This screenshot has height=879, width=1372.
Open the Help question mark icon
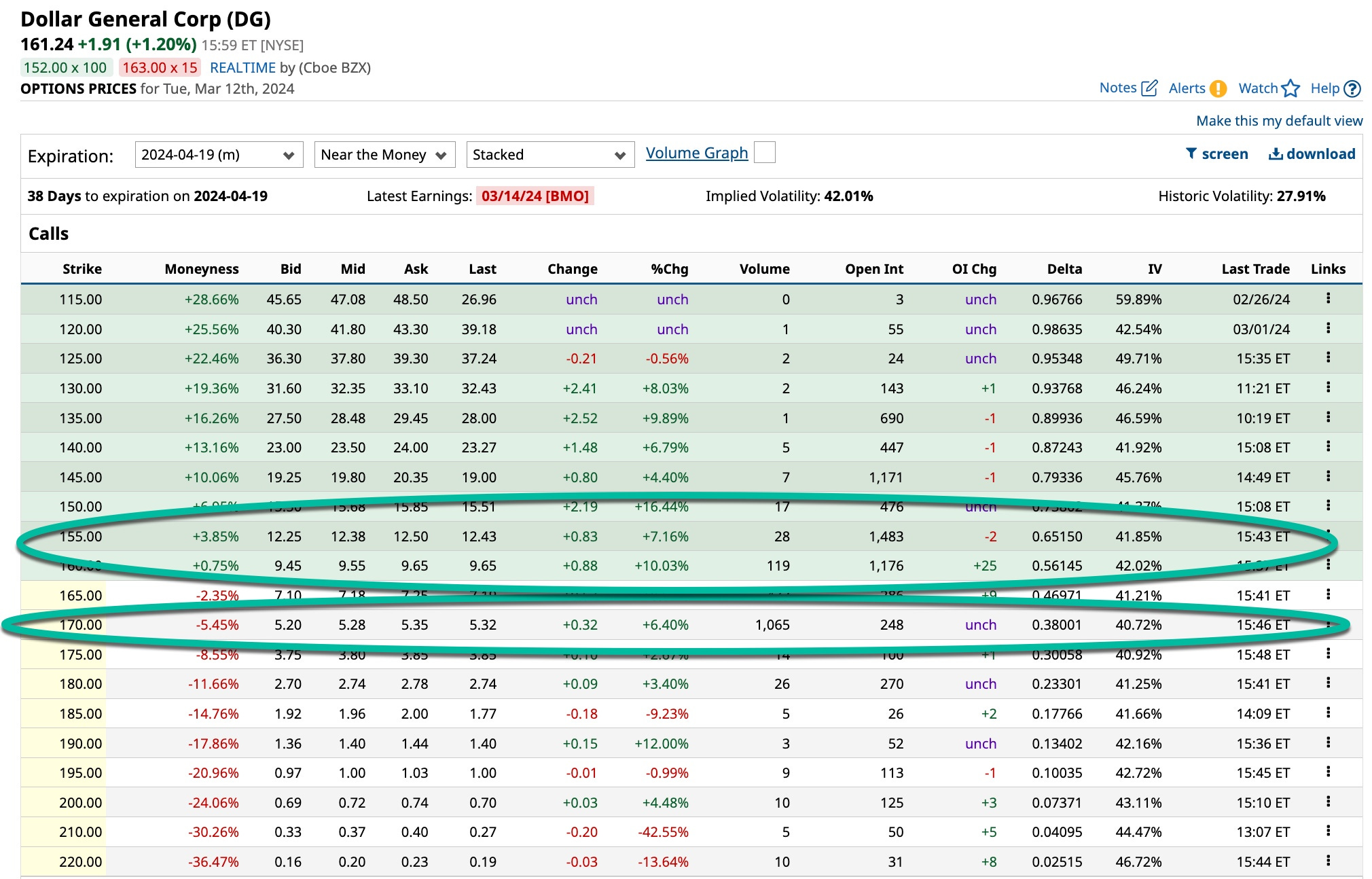pos(1352,88)
